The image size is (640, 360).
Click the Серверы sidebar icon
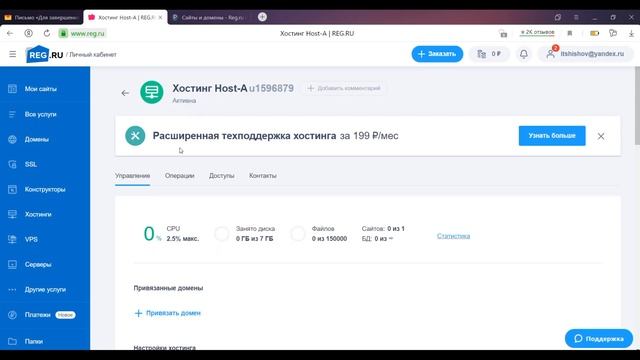[12, 264]
